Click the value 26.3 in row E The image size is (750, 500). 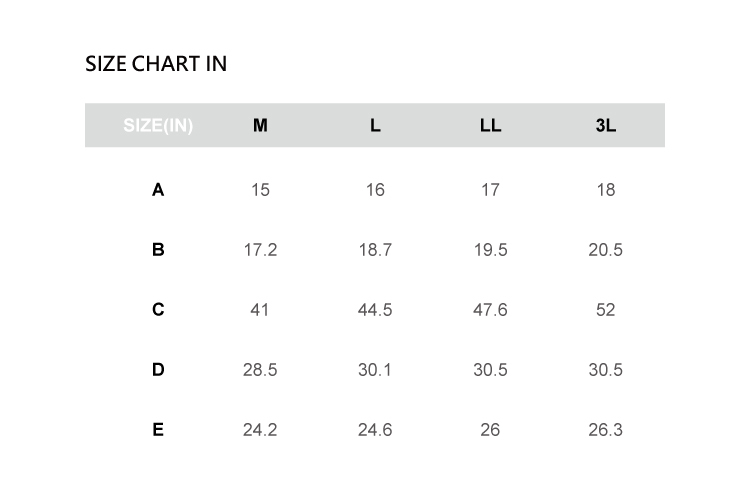(605, 430)
